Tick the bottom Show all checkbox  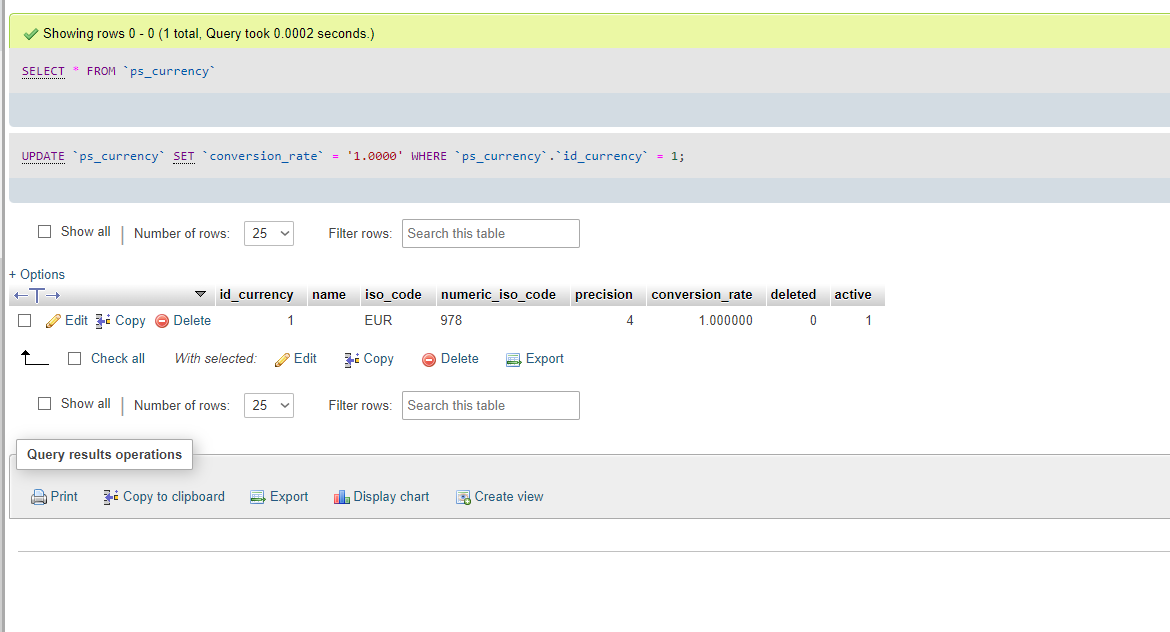tap(45, 403)
